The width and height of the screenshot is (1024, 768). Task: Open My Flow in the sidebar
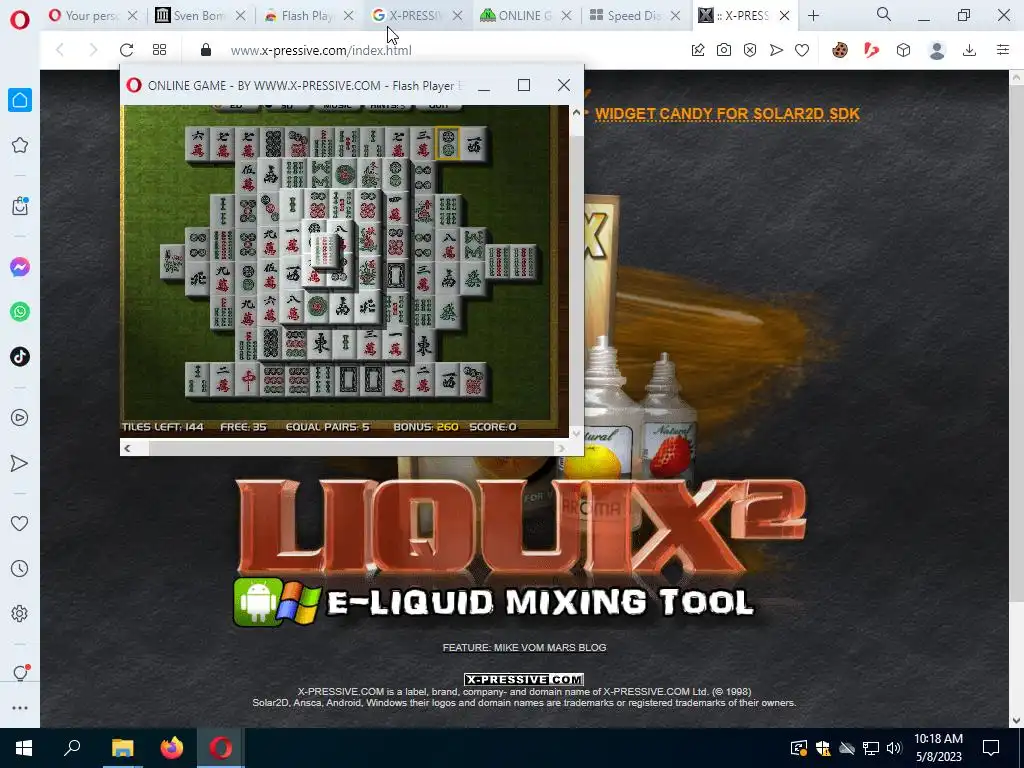[20, 463]
